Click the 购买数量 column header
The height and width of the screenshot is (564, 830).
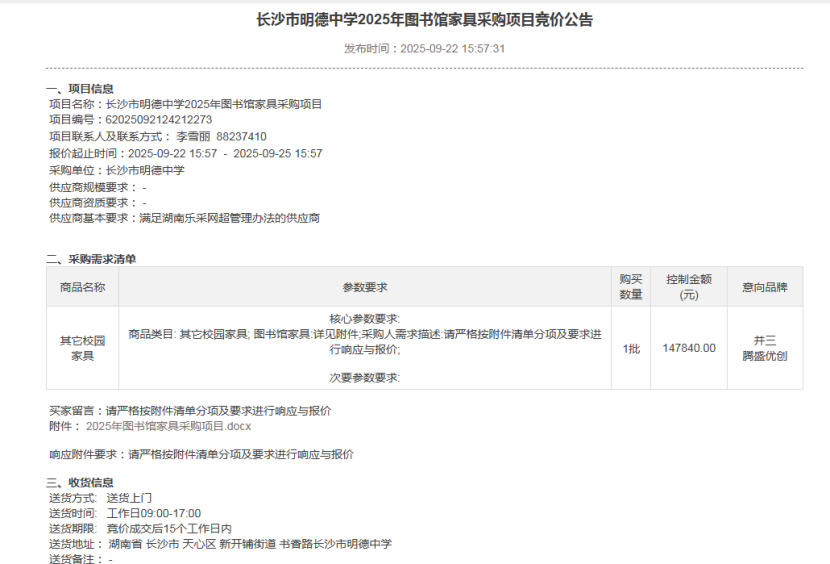630,287
